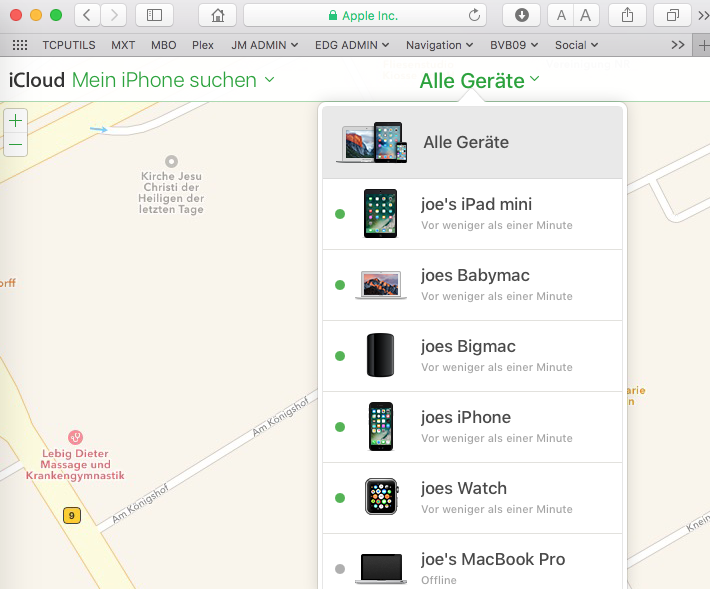Image resolution: width=710 pixels, height=589 pixels.
Task: Show all tabs overview button
Action: pyautogui.click(x=672, y=15)
